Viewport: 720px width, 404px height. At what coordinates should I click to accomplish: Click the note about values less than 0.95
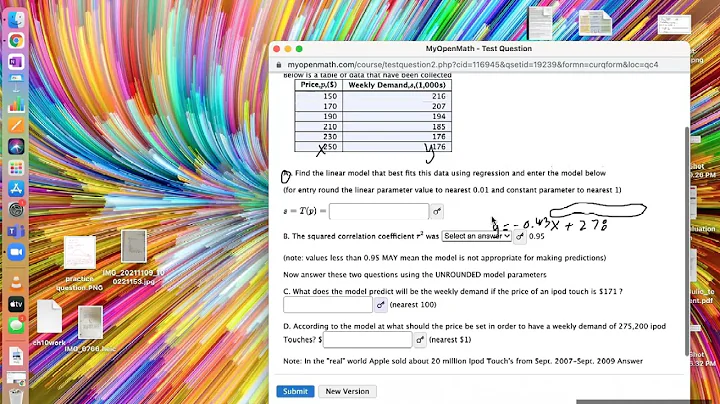coord(444,258)
